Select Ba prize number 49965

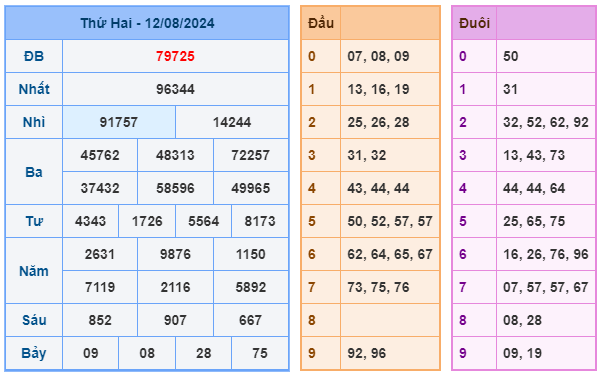251,188
